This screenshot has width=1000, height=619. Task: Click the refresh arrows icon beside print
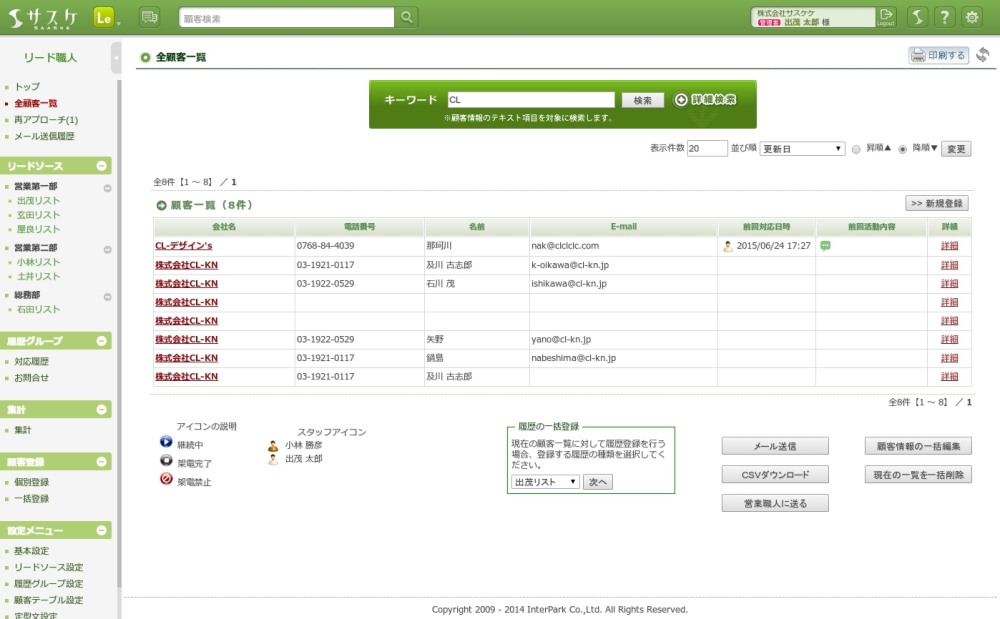[983, 55]
